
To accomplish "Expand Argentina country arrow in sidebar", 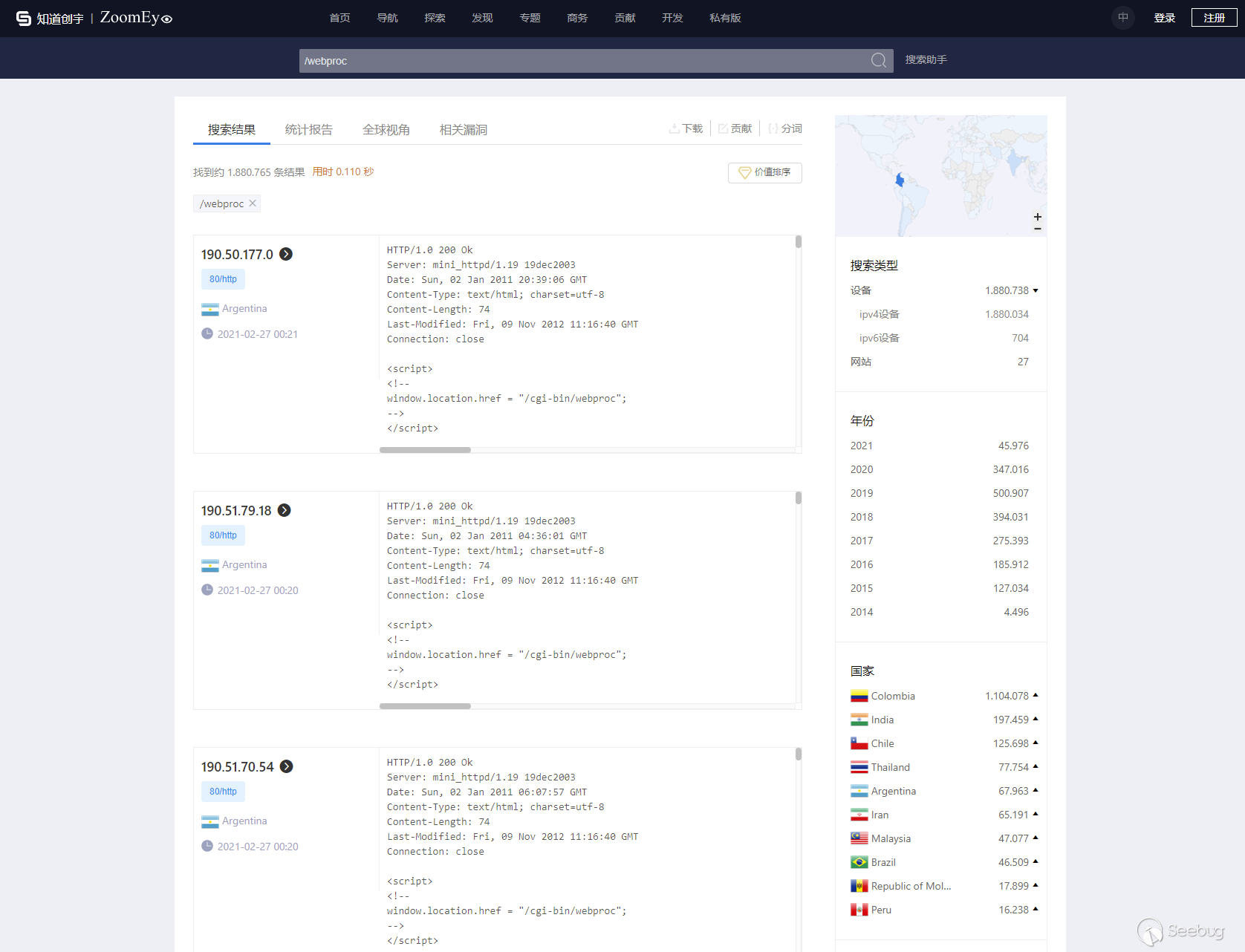I will click(1036, 791).
